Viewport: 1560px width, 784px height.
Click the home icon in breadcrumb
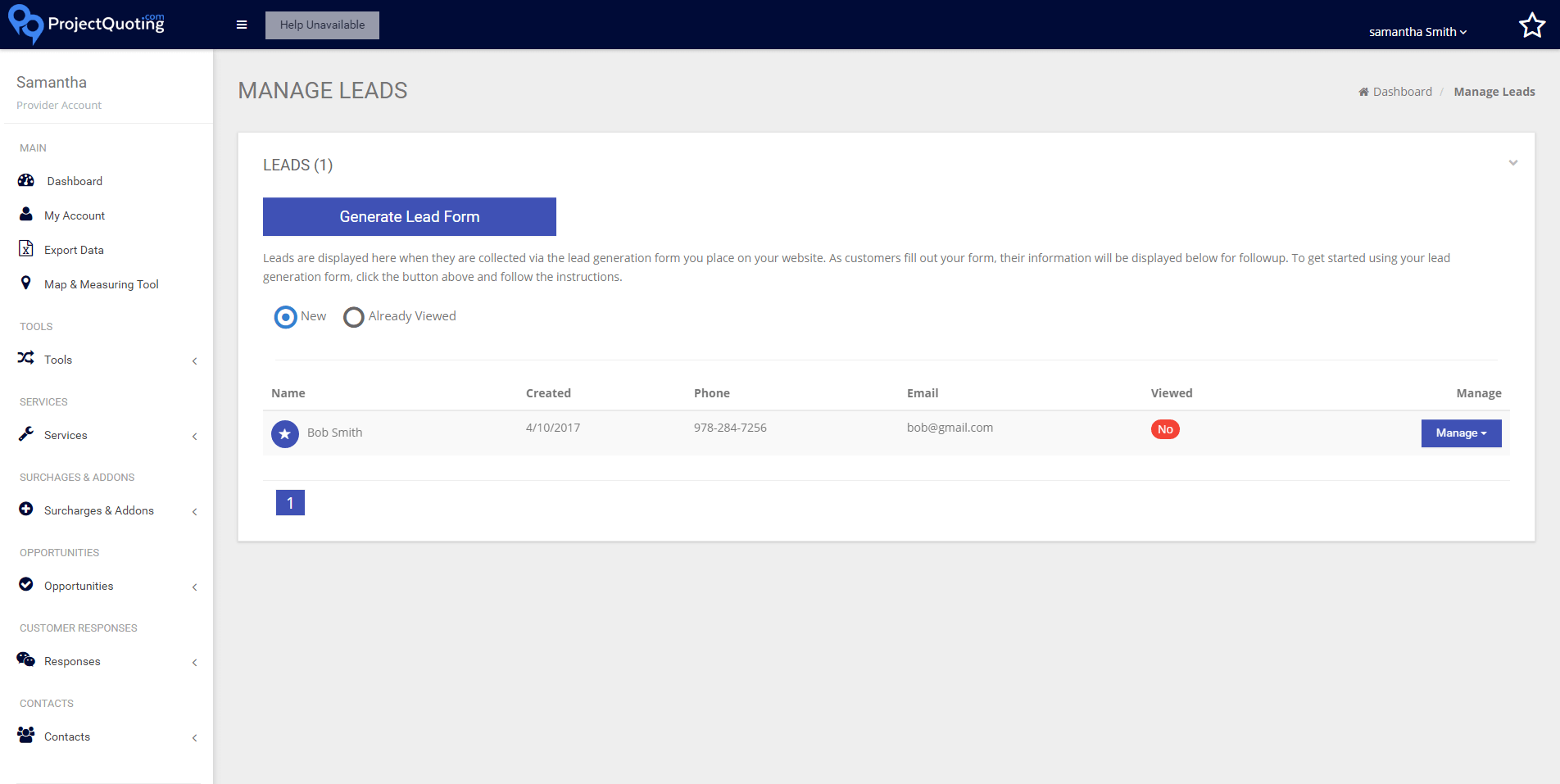coord(1363,92)
